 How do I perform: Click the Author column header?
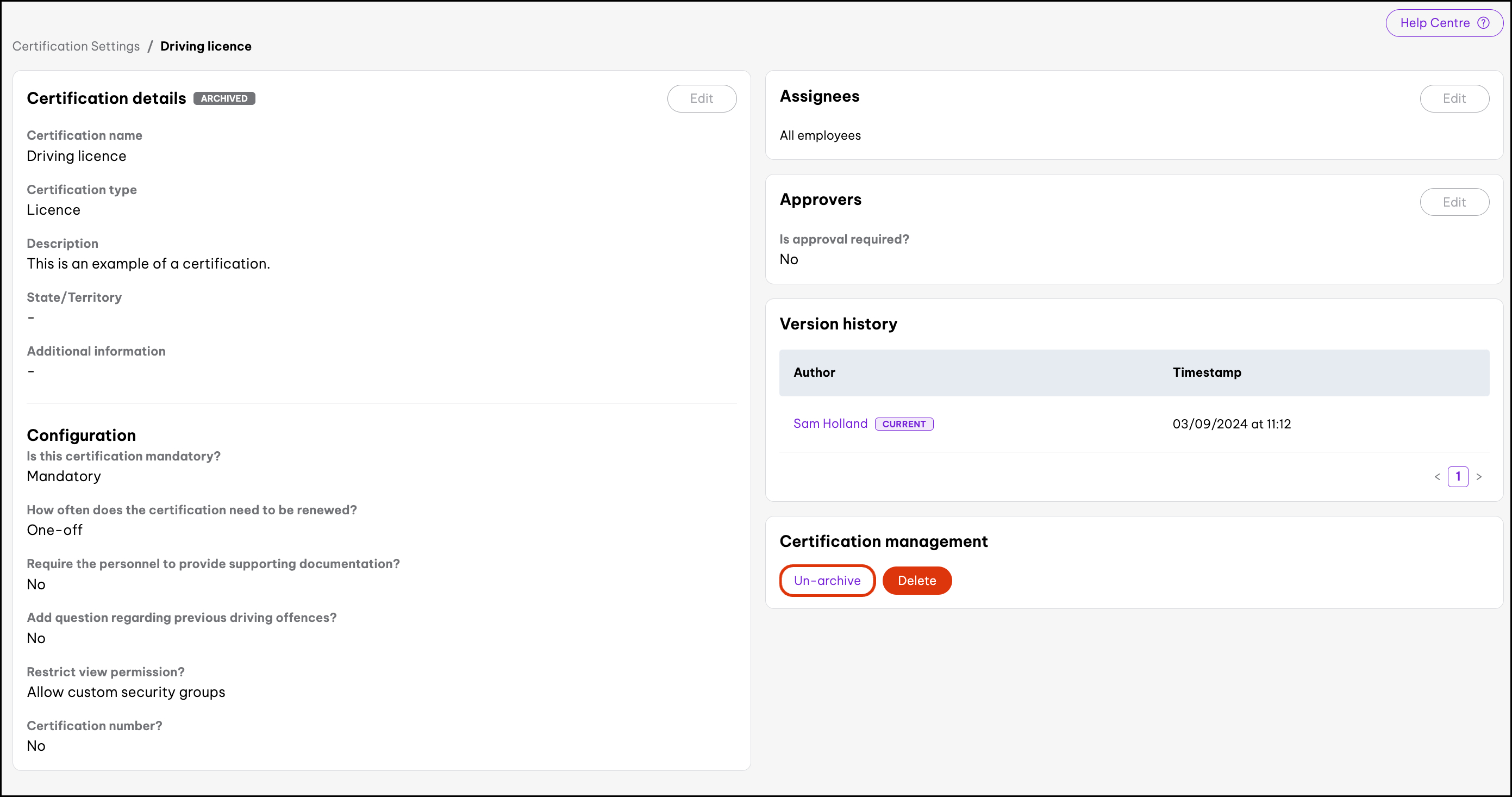tap(814, 372)
